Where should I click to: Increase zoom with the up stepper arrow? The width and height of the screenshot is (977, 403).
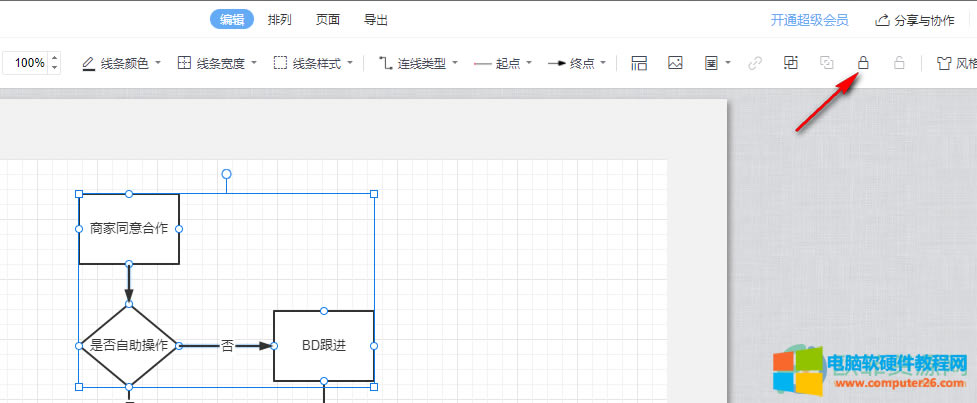coord(55,58)
